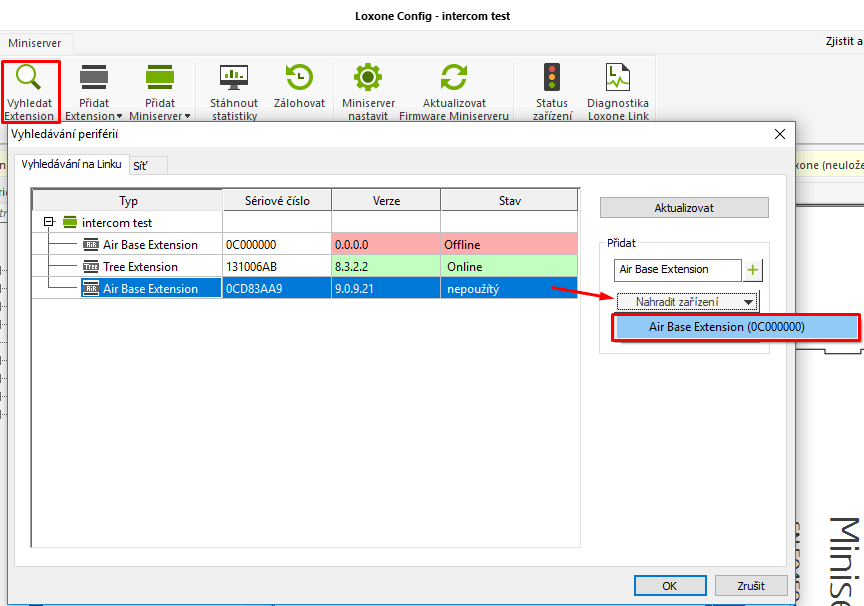Click the Air Base Extension input field

pos(676,270)
